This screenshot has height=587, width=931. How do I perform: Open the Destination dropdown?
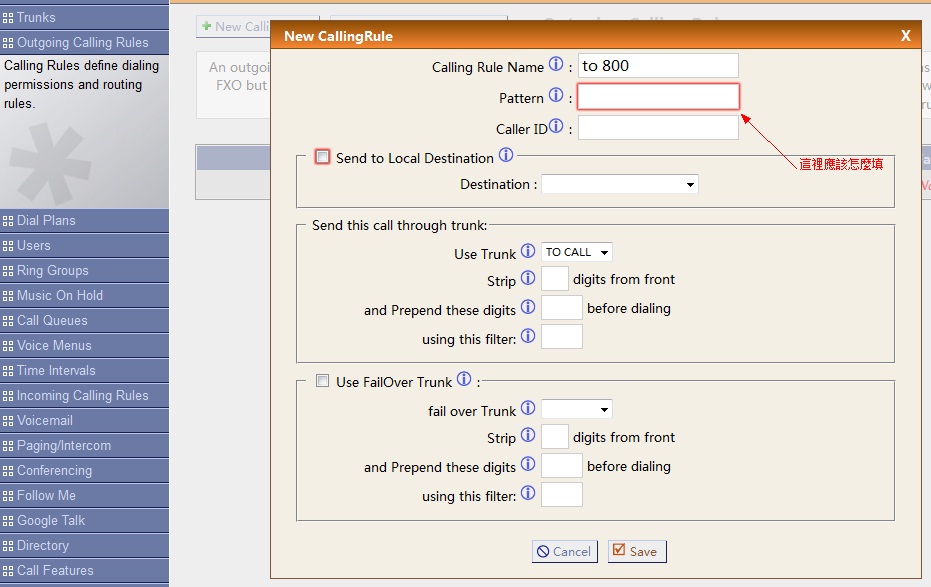[620, 185]
